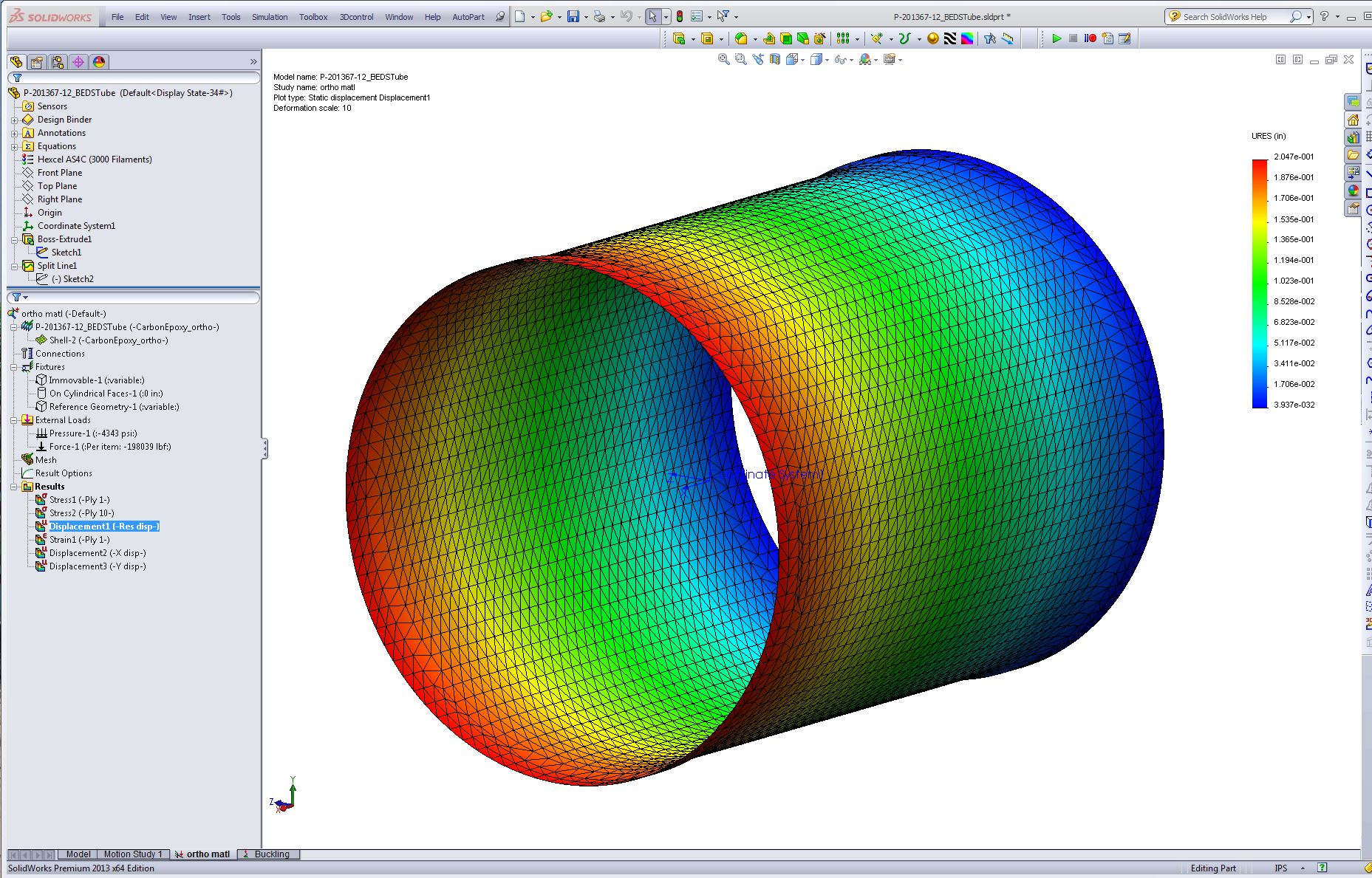This screenshot has width=1372, height=878.
Task: Save the part with the floppy disk icon
Action: click(573, 16)
